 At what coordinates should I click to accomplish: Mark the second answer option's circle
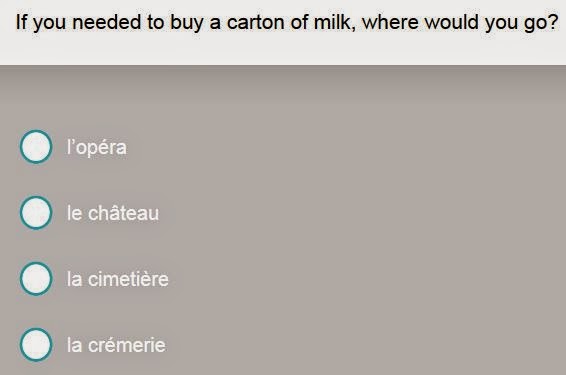pos(36,213)
